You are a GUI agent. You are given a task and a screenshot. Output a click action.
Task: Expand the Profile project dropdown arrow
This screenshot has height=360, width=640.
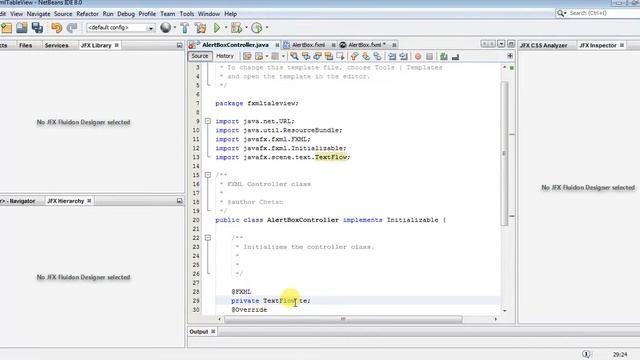[267, 28]
